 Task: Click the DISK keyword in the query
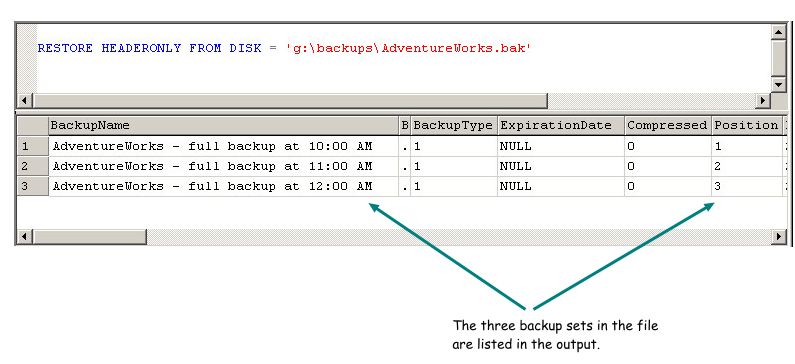coord(245,49)
